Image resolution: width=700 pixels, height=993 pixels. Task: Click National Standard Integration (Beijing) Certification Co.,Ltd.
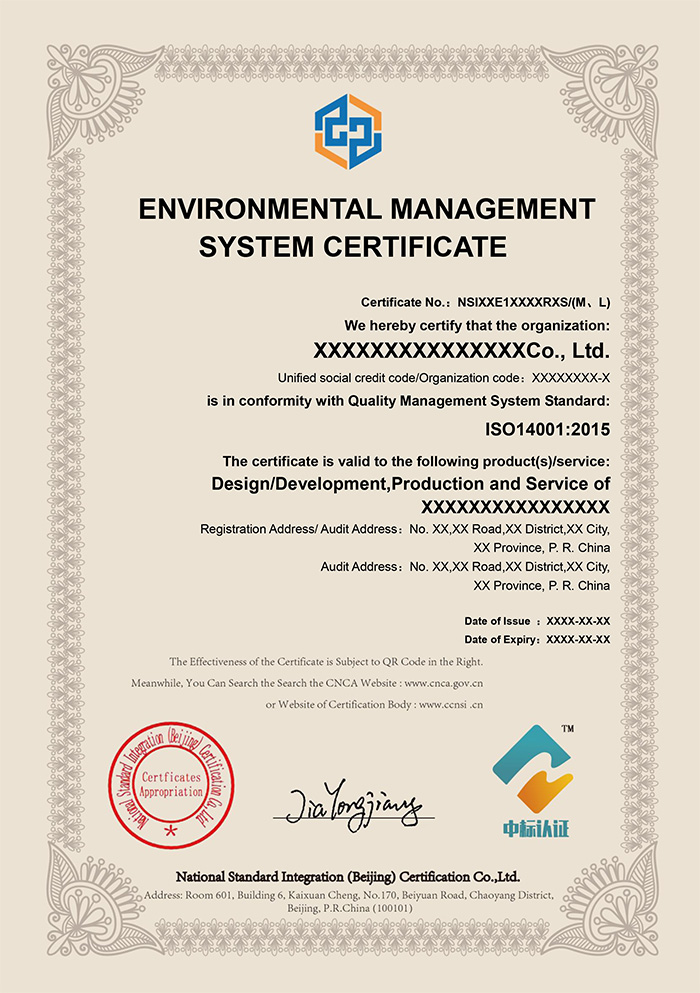348,877
